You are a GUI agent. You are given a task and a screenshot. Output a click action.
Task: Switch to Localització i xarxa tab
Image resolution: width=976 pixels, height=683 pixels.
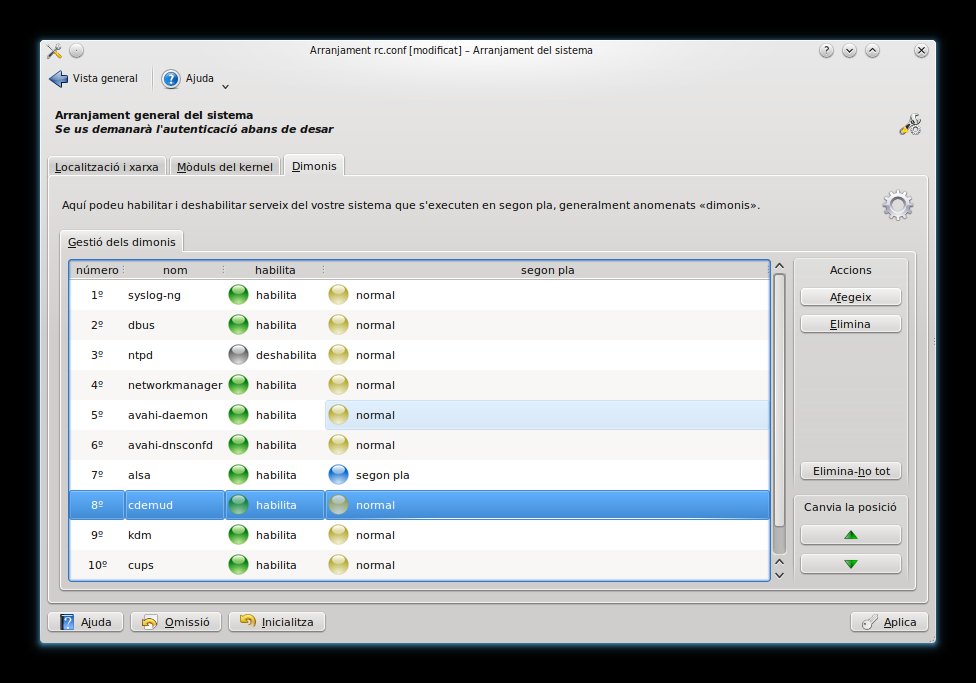(106, 167)
